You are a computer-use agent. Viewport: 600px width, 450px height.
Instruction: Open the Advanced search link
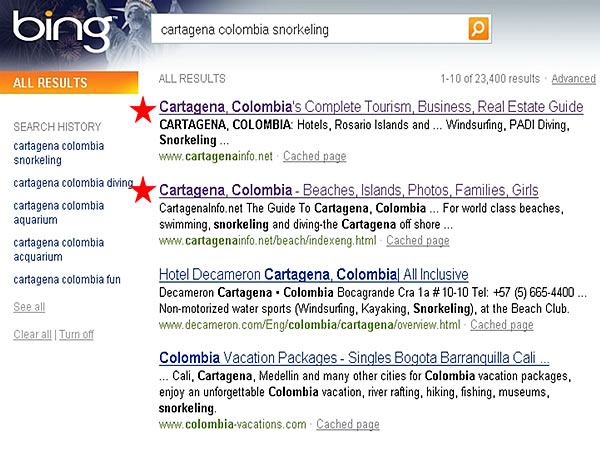click(573, 79)
